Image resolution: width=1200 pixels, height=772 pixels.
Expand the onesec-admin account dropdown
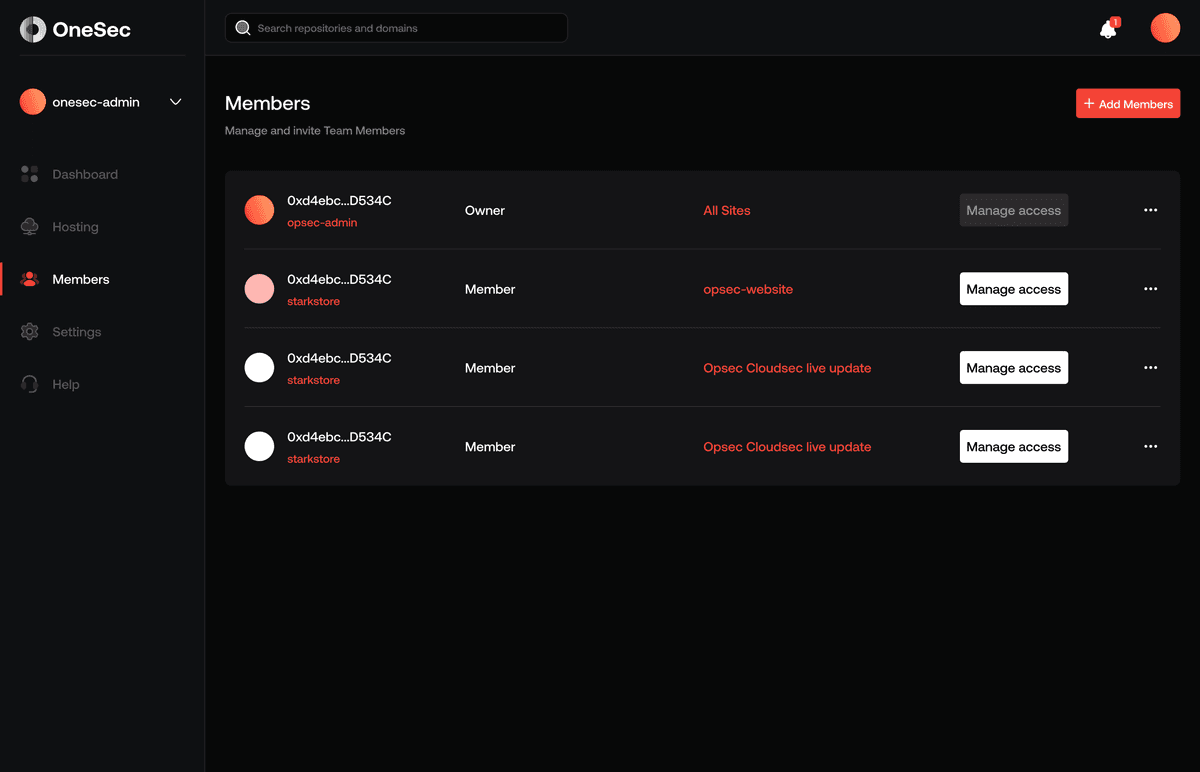[x=176, y=102]
